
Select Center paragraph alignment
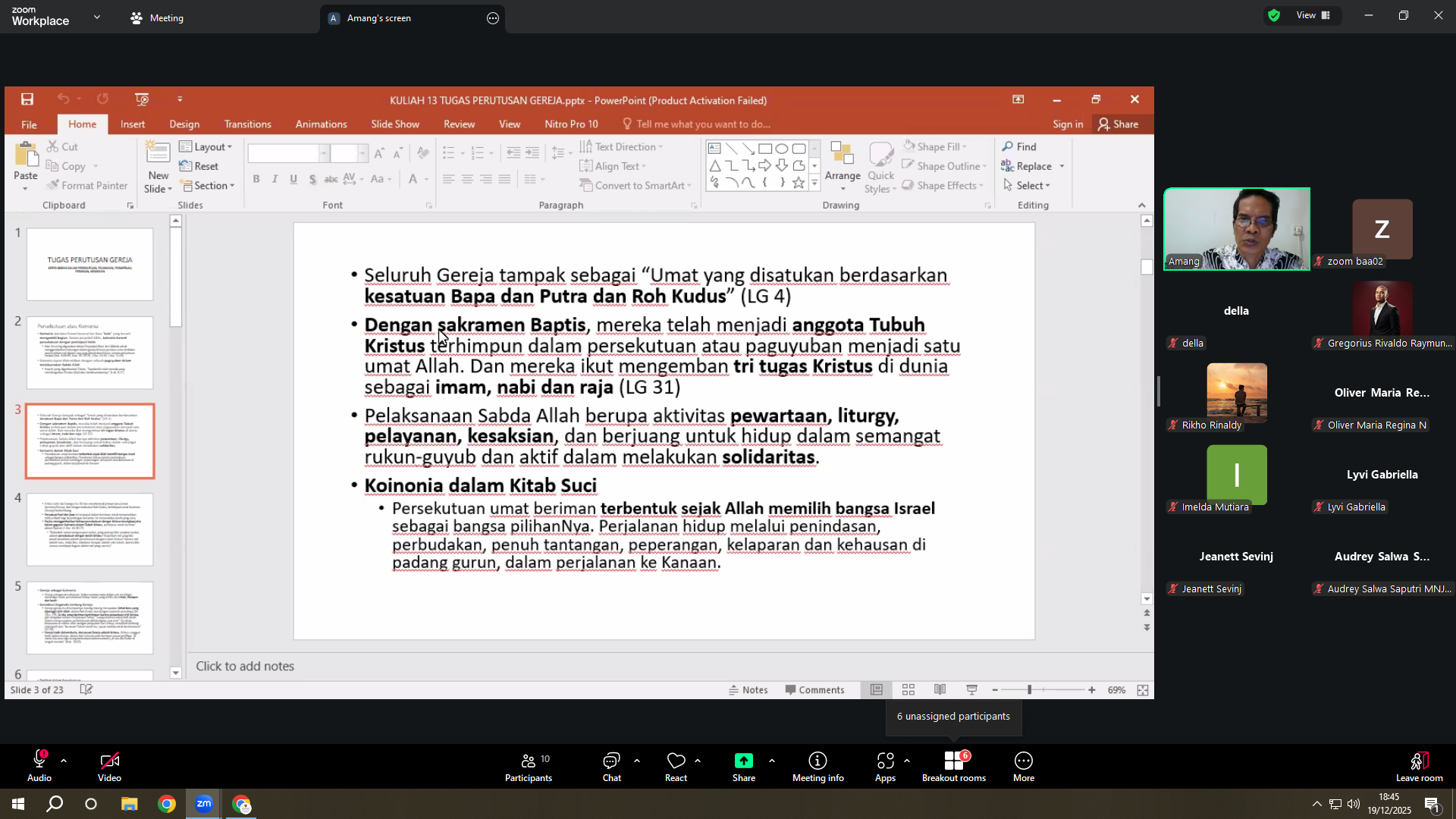(x=467, y=179)
